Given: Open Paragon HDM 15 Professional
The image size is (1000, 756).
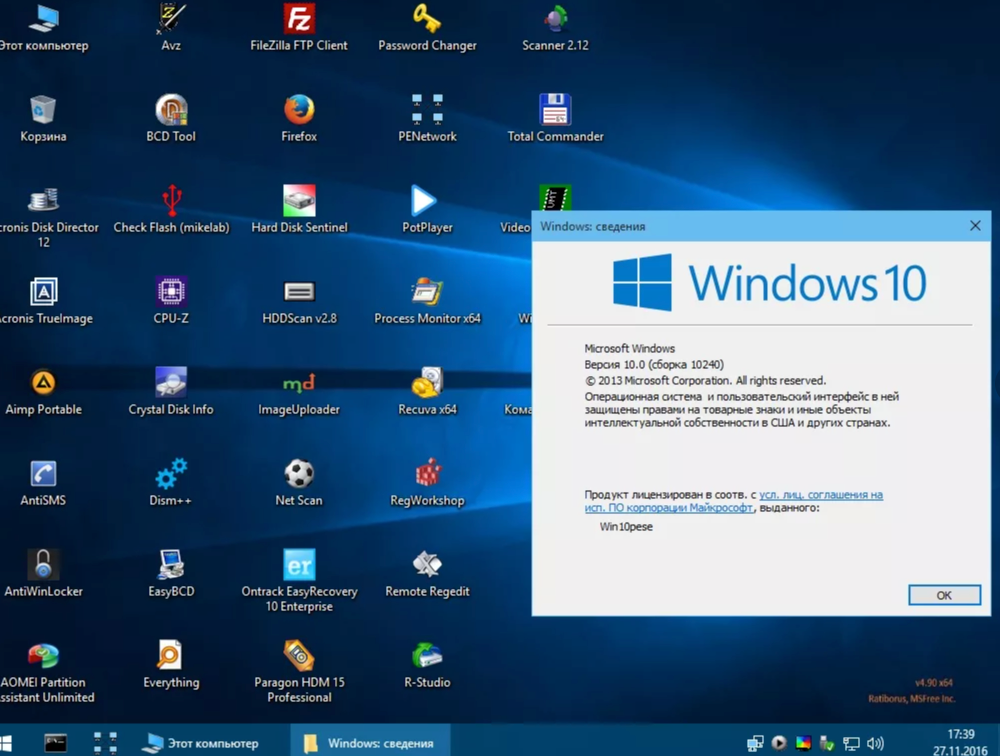Looking at the screenshot, I should [x=298, y=672].
